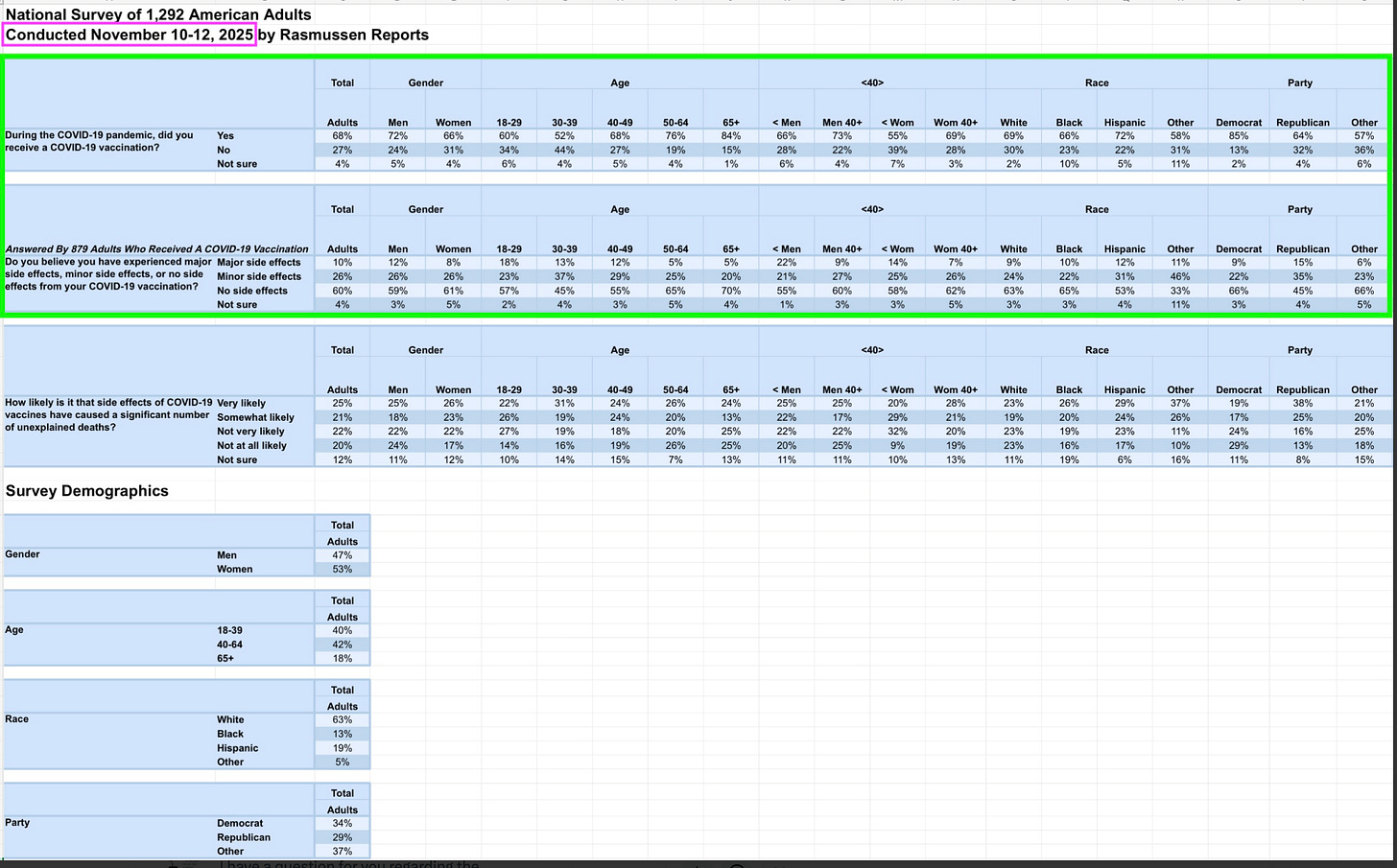Image resolution: width=1397 pixels, height=868 pixels.
Task: Click the 46% Other race cell in Minor side effects row
Action: (1180, 277)
